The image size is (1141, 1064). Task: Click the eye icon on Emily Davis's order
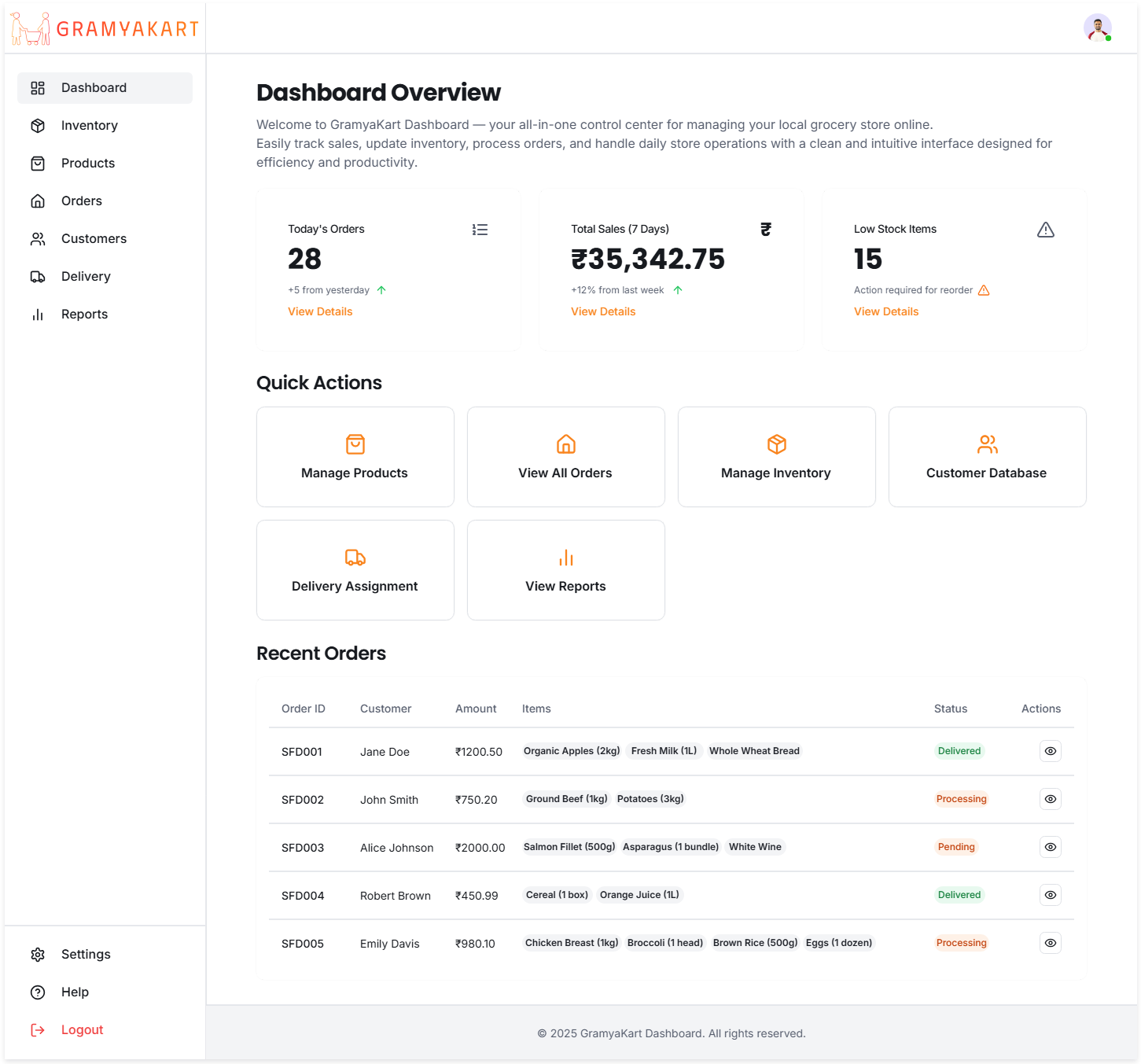[x=1050, y=943]
